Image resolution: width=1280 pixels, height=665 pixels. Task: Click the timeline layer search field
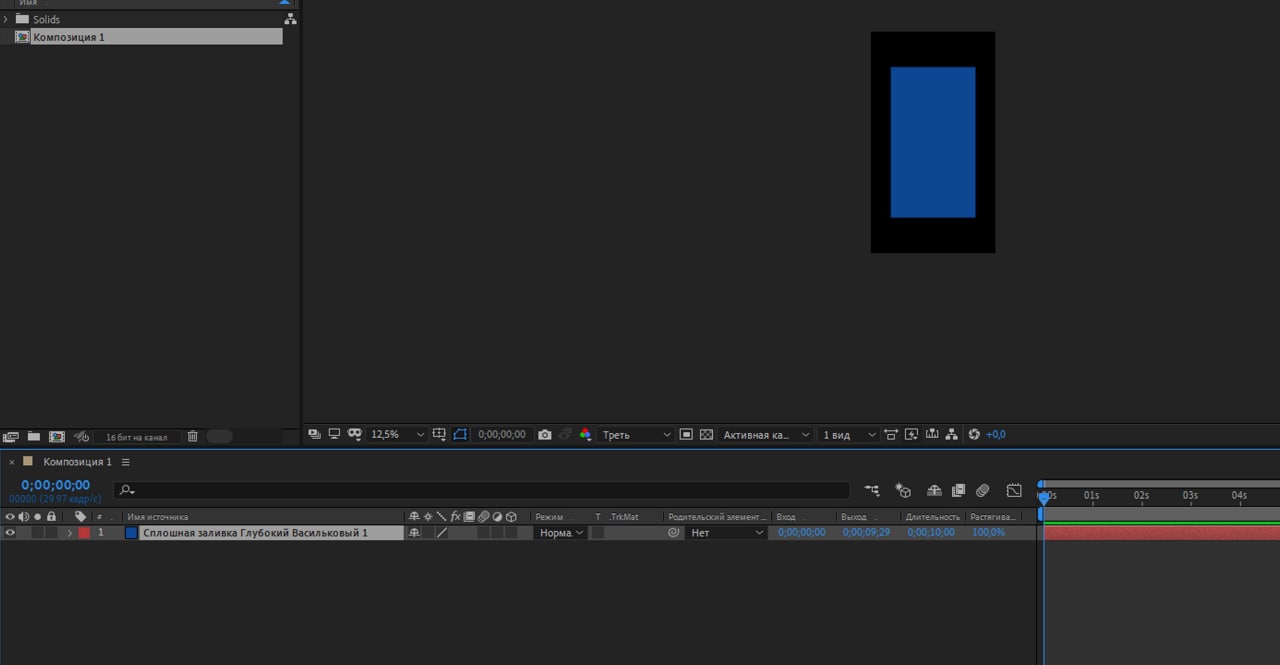tap(482, 490)
